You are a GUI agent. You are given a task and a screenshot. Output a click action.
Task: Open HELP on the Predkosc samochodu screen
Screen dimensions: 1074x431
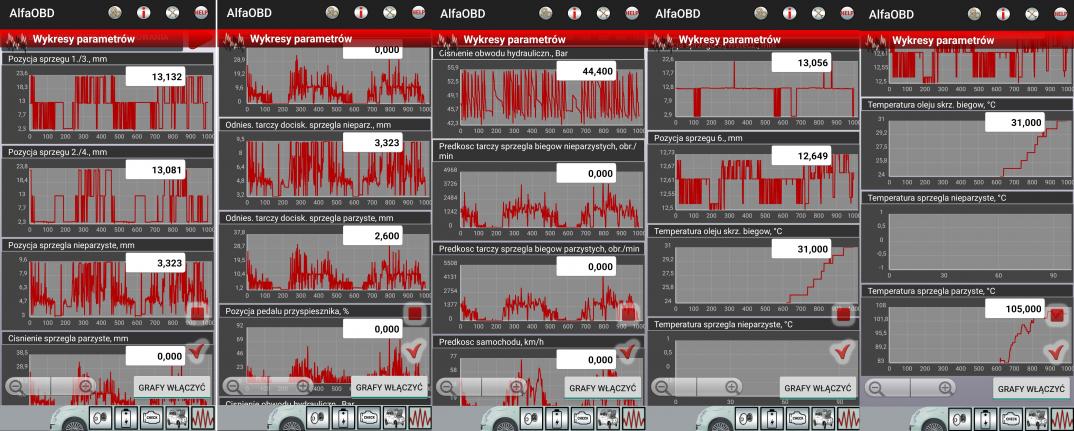coord(632,12)
